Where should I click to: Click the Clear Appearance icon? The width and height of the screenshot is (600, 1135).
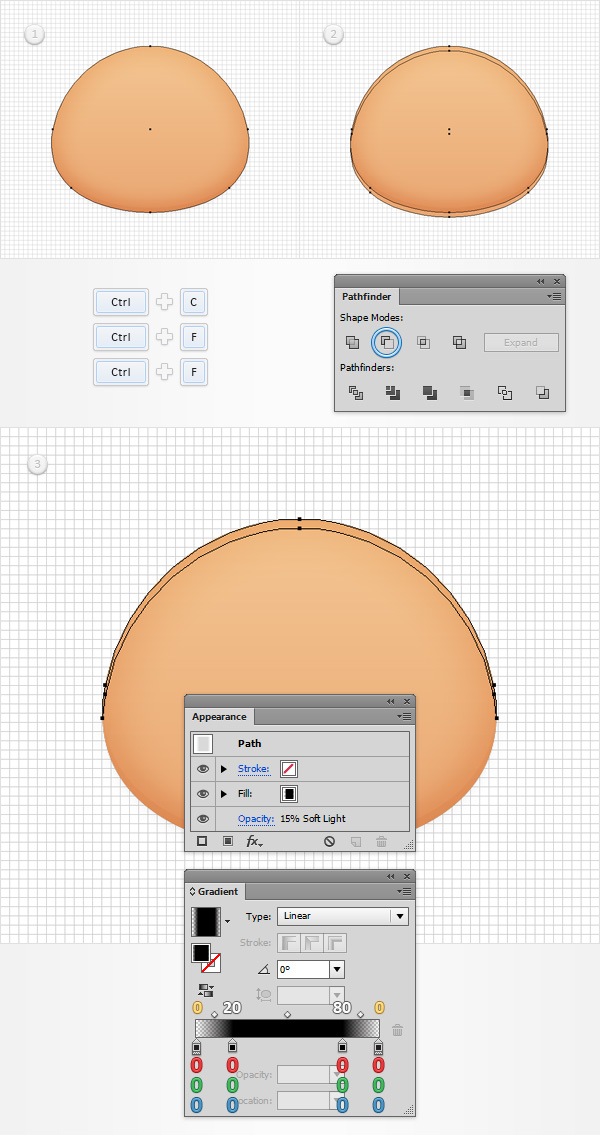(329, 842)
